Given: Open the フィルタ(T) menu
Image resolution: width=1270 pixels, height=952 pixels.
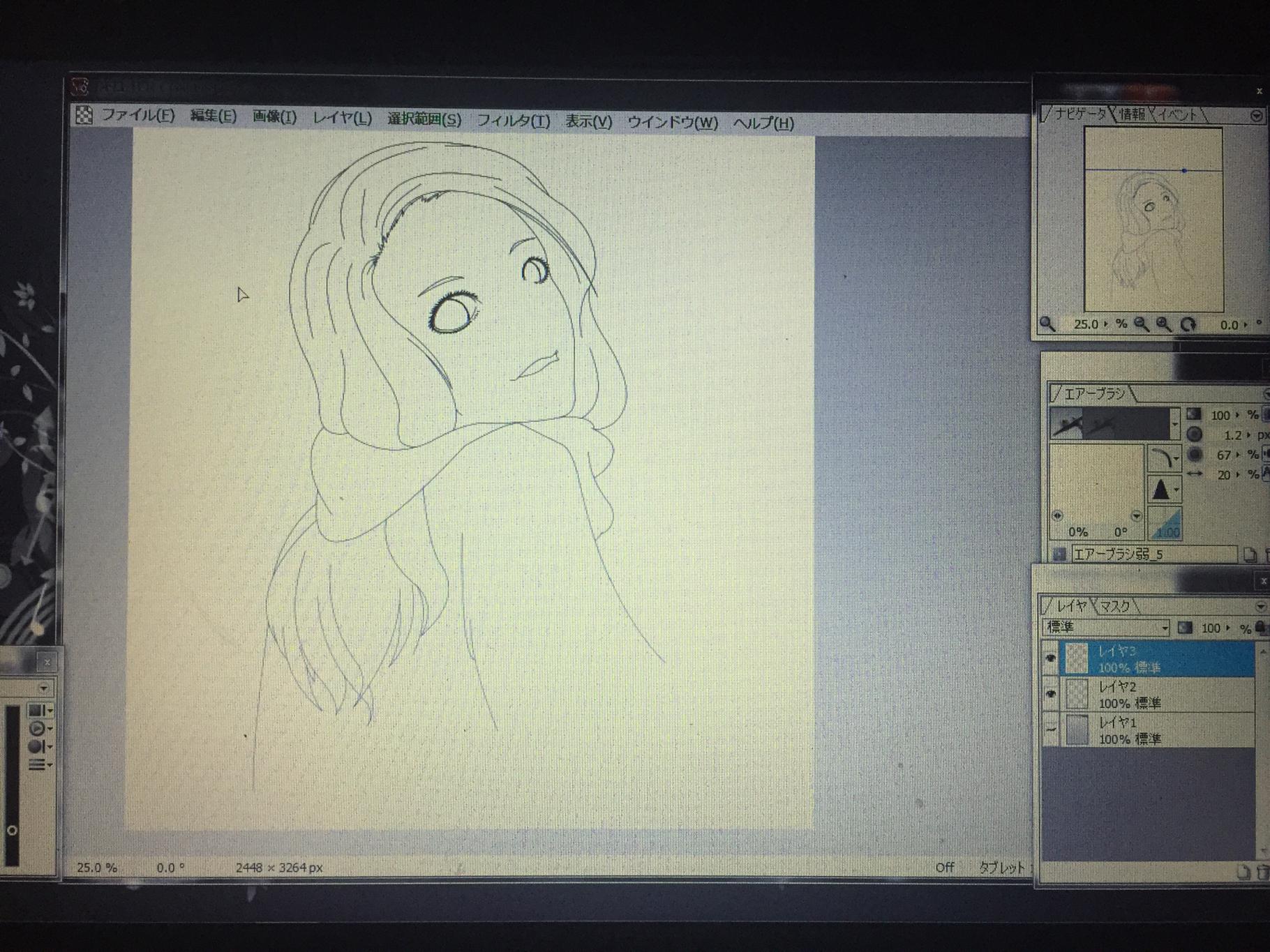Looking at the screenshot, I should click(513, 121).
